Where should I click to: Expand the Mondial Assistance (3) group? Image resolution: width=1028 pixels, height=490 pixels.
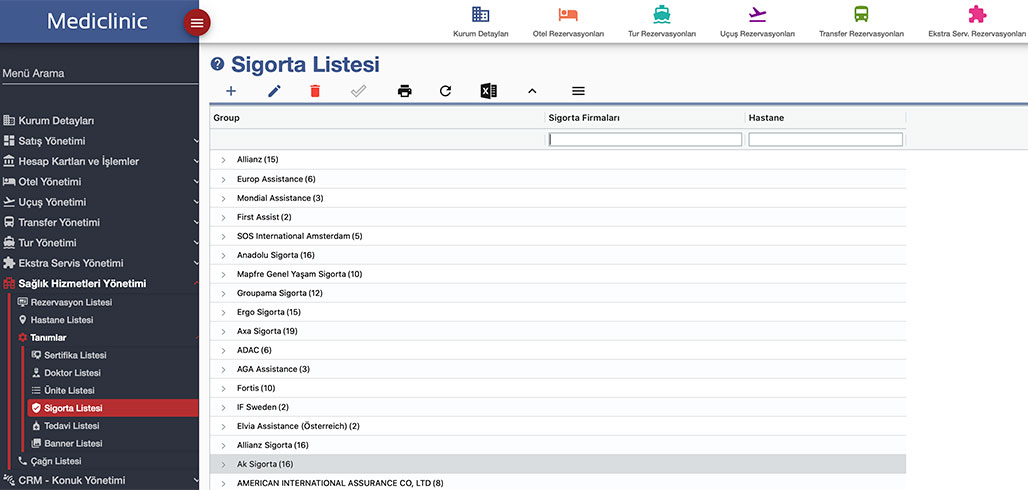click(x=224, y=198)
